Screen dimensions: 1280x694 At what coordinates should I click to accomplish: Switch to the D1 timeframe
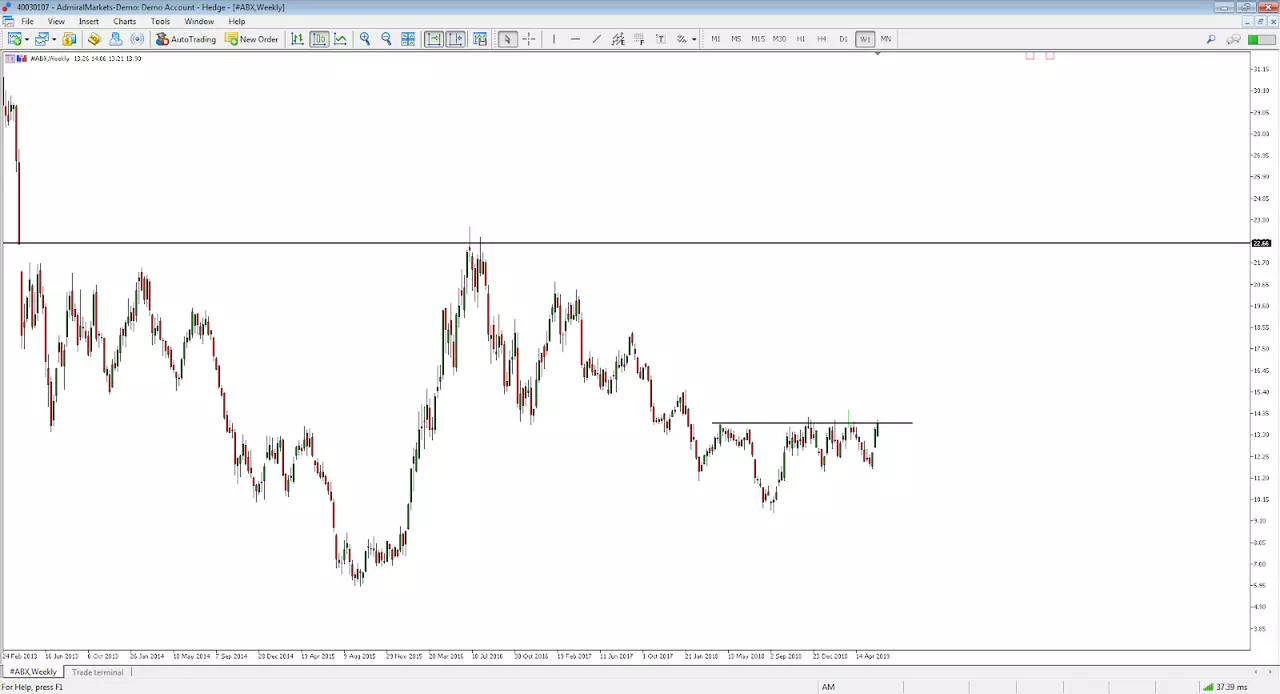point(843,39)
